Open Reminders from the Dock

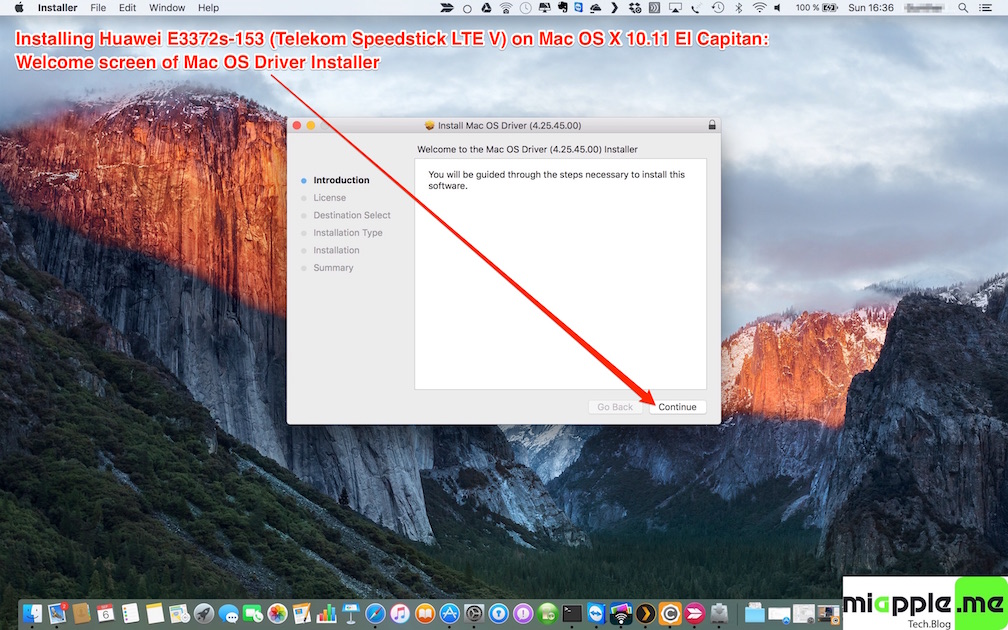[130, 613]
